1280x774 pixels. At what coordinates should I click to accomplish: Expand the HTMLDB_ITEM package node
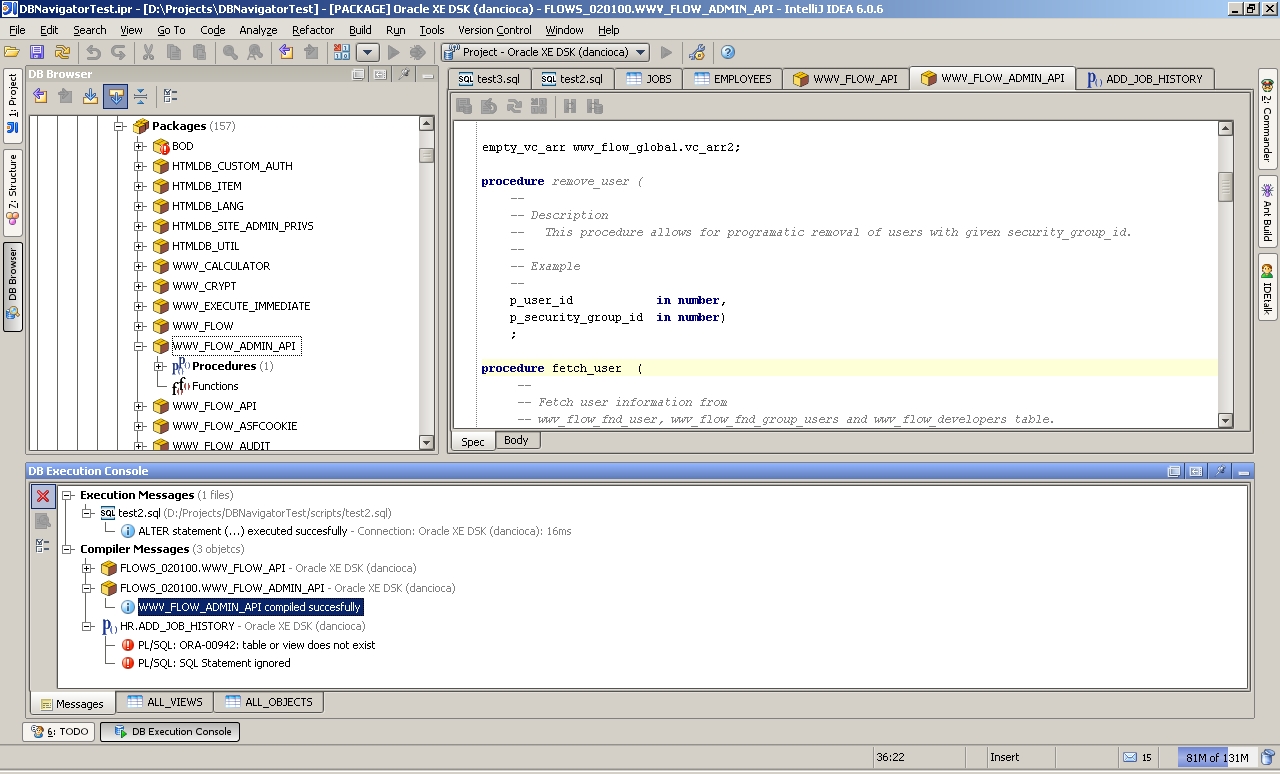click(139, 186)
